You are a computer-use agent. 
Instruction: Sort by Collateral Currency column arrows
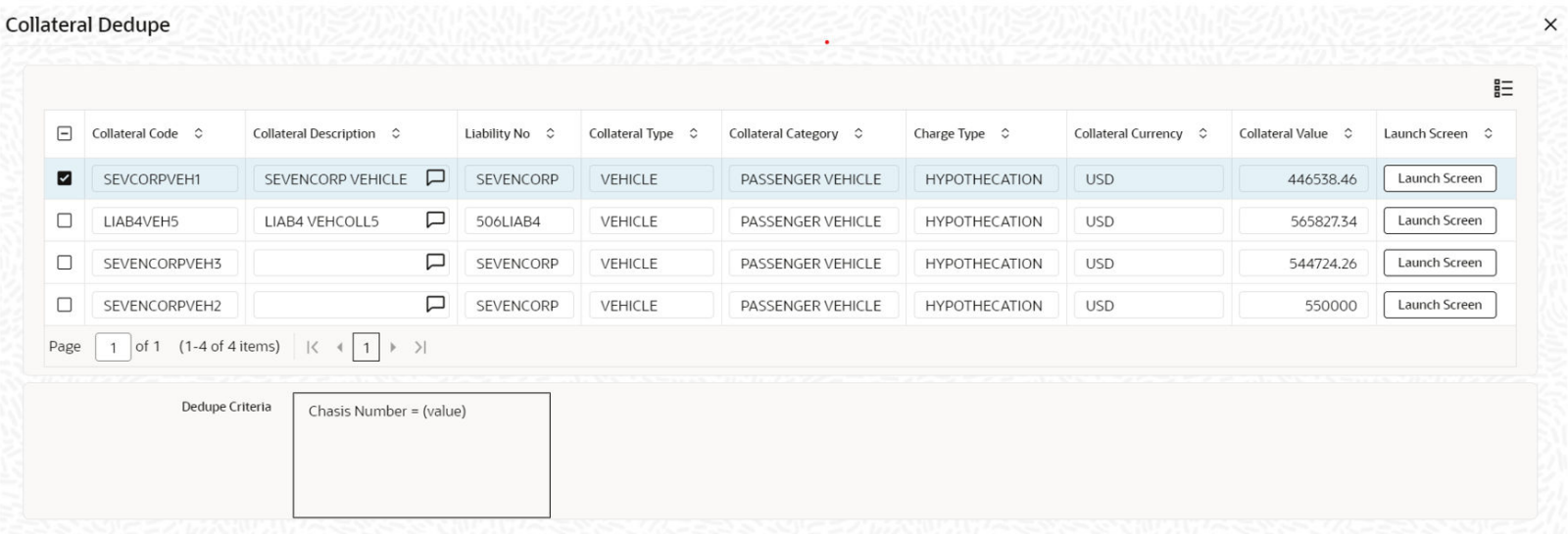pyautogui.click(x=1203, y=133)
